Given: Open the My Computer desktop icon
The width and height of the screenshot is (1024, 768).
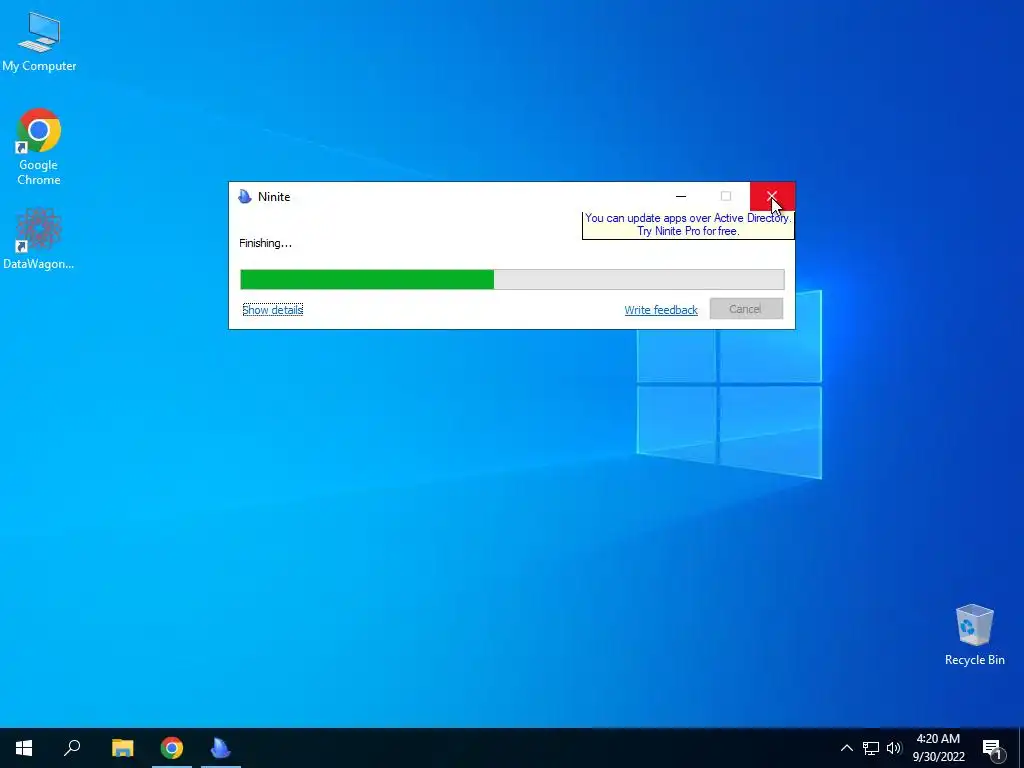Looking at the screenshot, I should pos(39,42).
